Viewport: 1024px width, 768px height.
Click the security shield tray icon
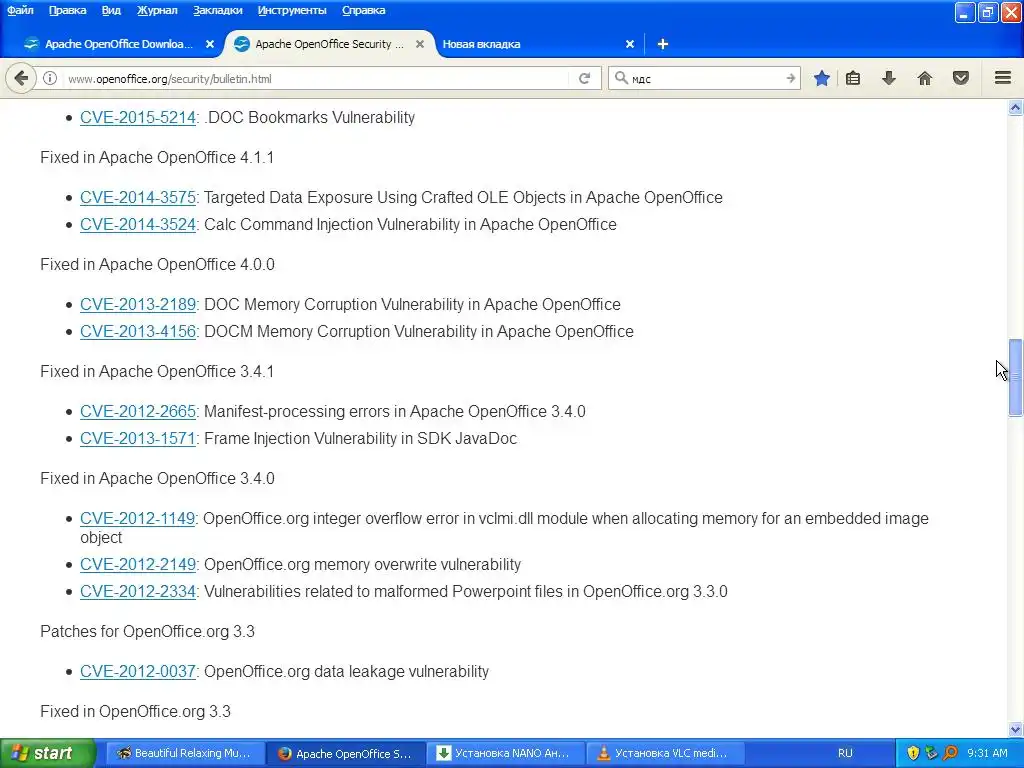click(x=913, y=753)
